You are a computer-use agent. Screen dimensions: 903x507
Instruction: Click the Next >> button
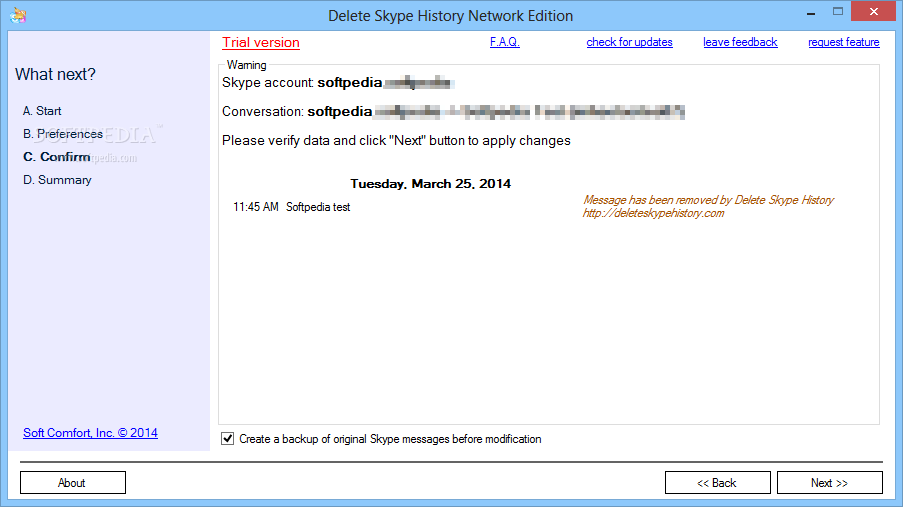(x=829, y=483)
